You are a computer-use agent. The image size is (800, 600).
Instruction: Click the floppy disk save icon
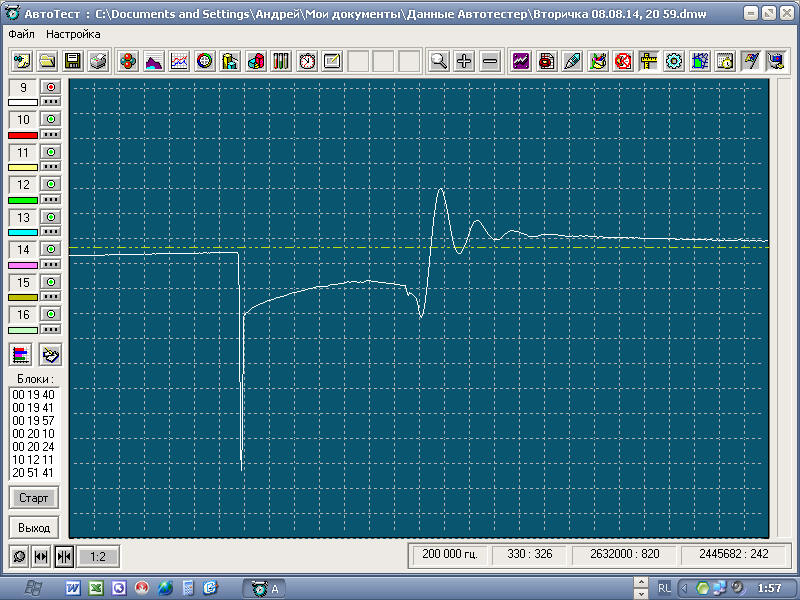[73, 61]
